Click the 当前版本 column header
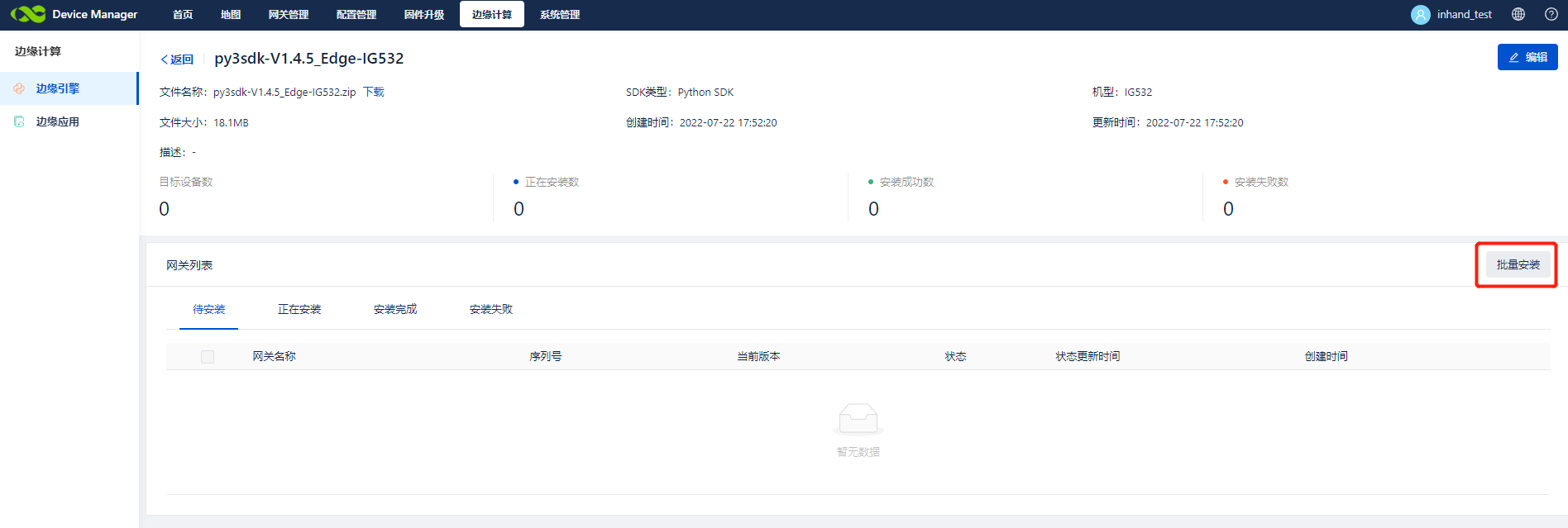Screen dimensions: 1568x528 point(758,356)
